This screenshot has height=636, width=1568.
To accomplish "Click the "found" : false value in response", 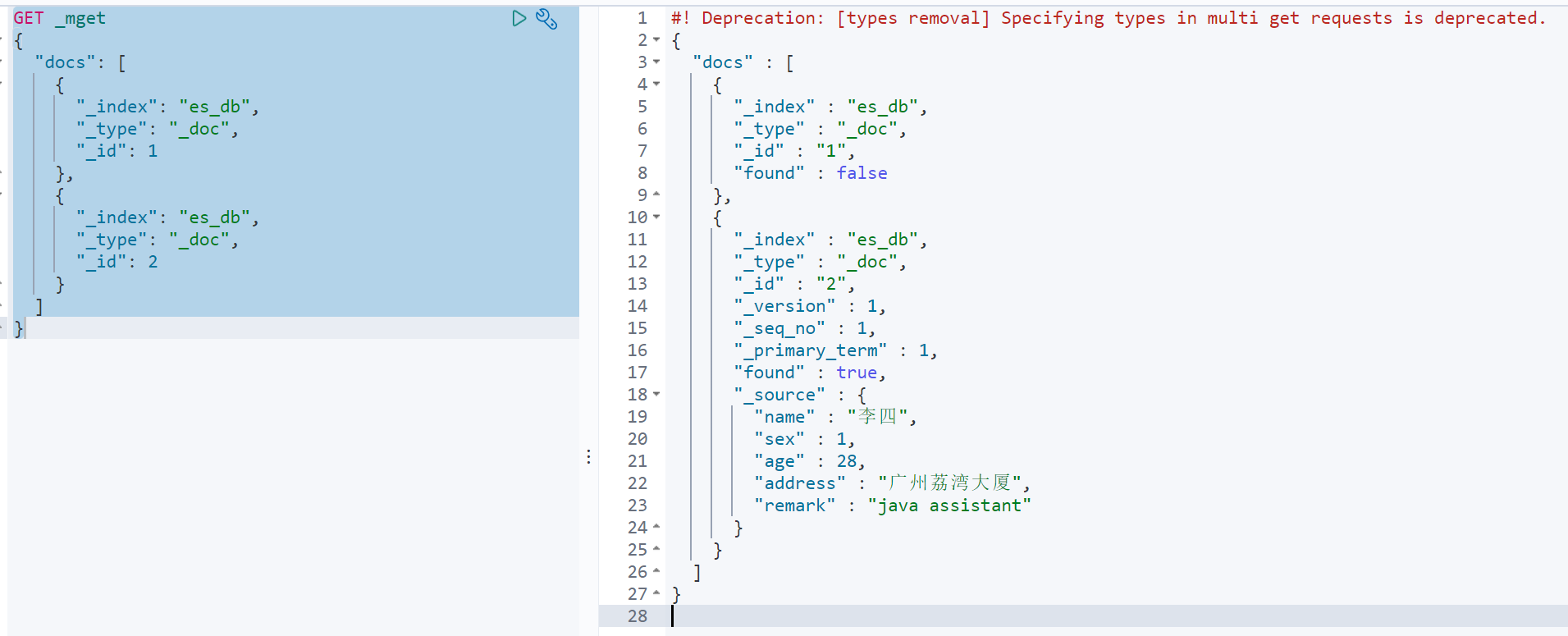I will [862, 173].
